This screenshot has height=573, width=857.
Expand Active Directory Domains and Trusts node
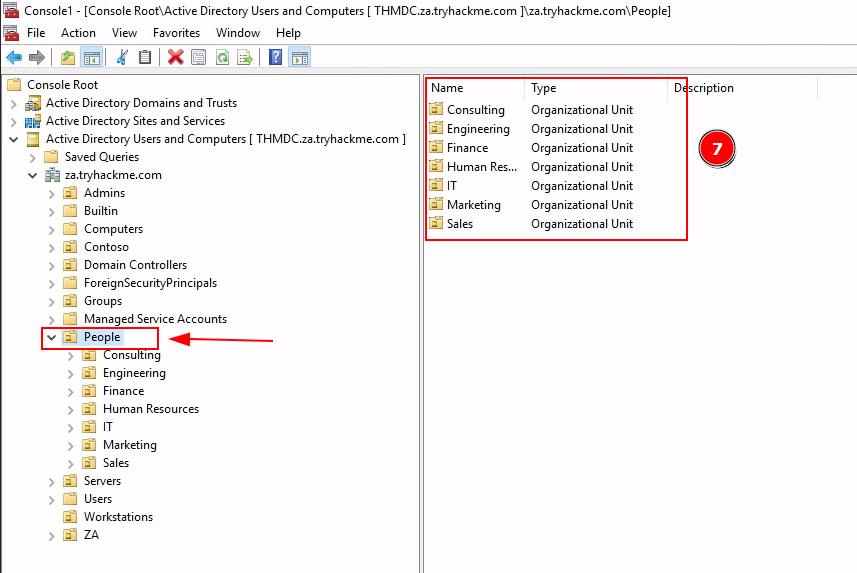pos(14,103)
